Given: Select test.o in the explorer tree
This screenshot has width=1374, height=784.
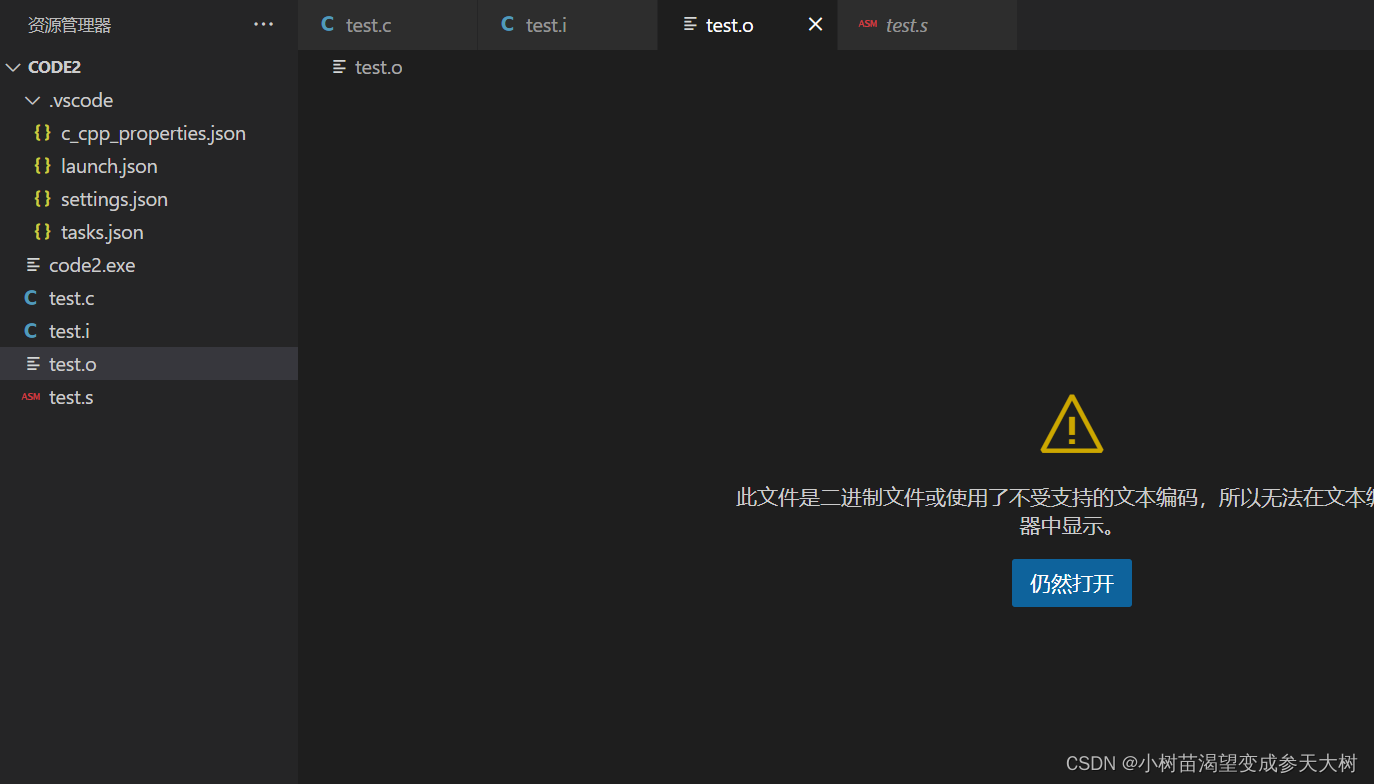Looking at the screenshot, I should point(149,364).
